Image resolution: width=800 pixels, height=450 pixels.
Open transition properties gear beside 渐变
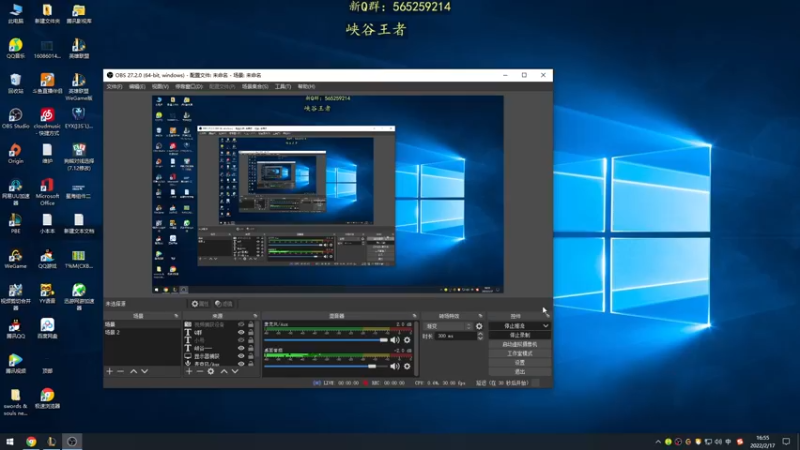coord(479,326)
